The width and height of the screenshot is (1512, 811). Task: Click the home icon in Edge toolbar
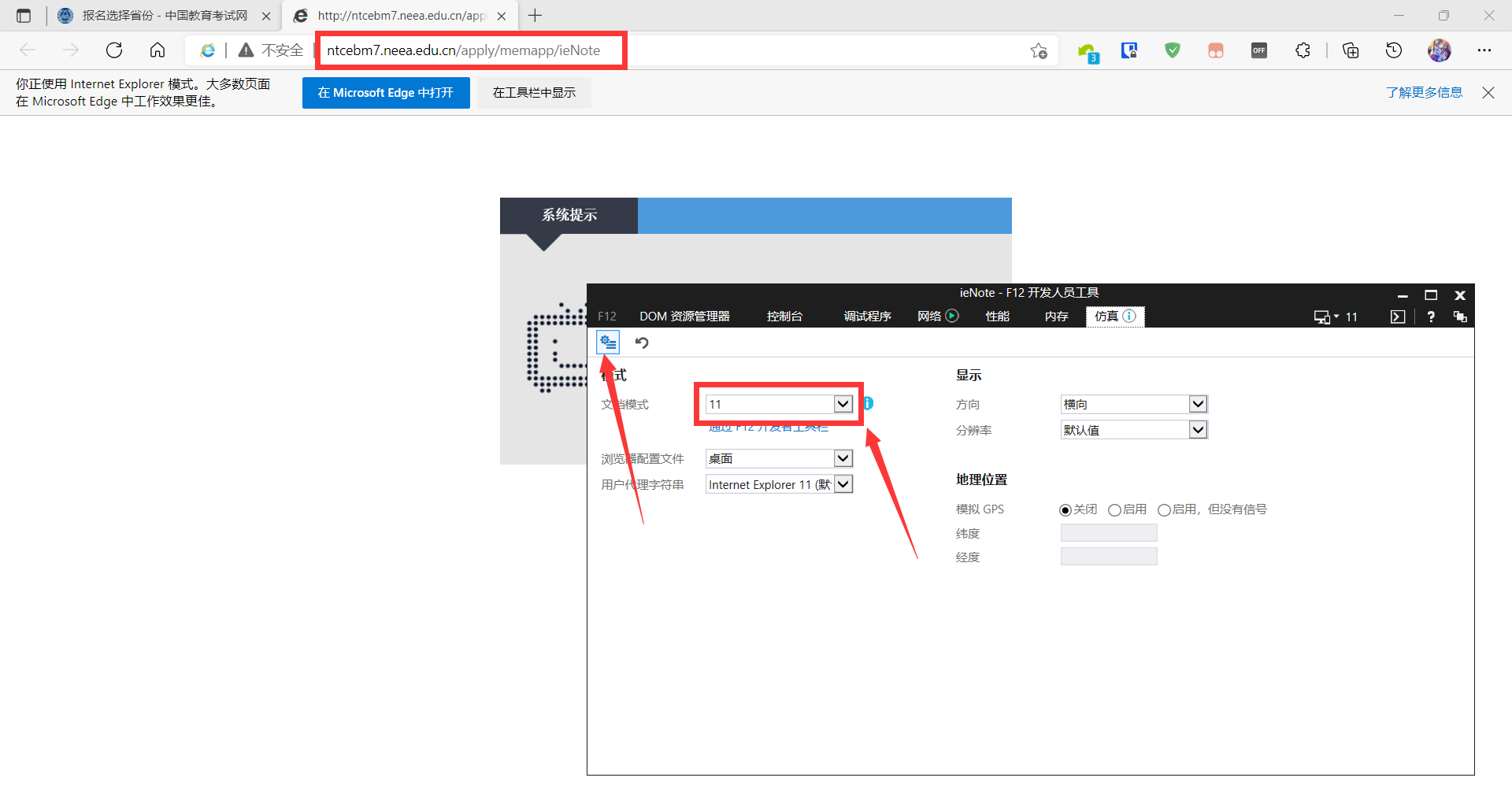(x=157, y=50)
